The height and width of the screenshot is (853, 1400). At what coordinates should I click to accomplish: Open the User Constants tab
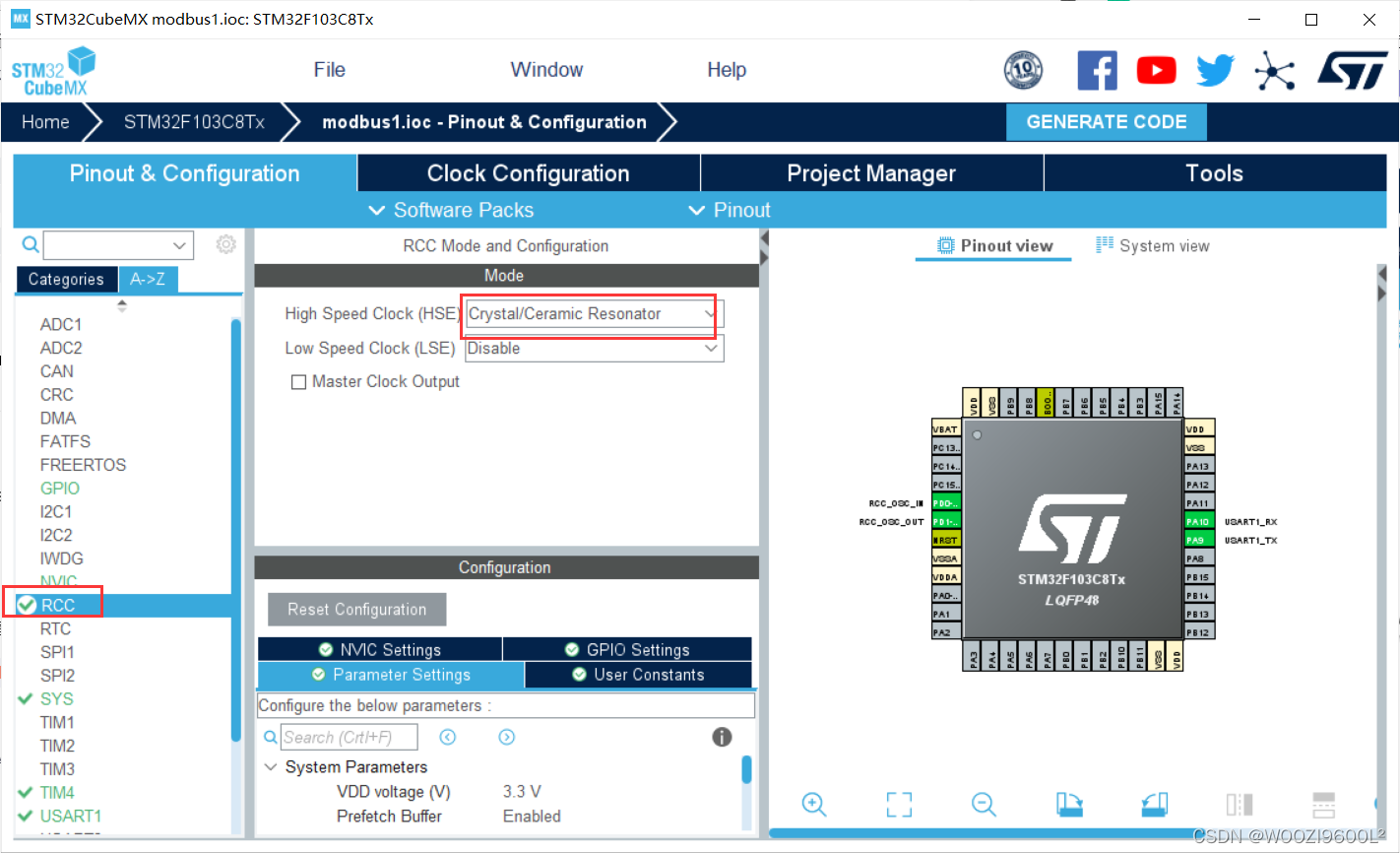(x=638, y=675)
